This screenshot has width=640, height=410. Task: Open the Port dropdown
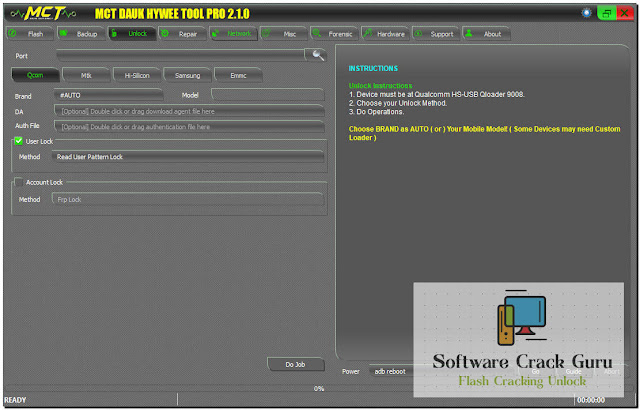point(182,55)
